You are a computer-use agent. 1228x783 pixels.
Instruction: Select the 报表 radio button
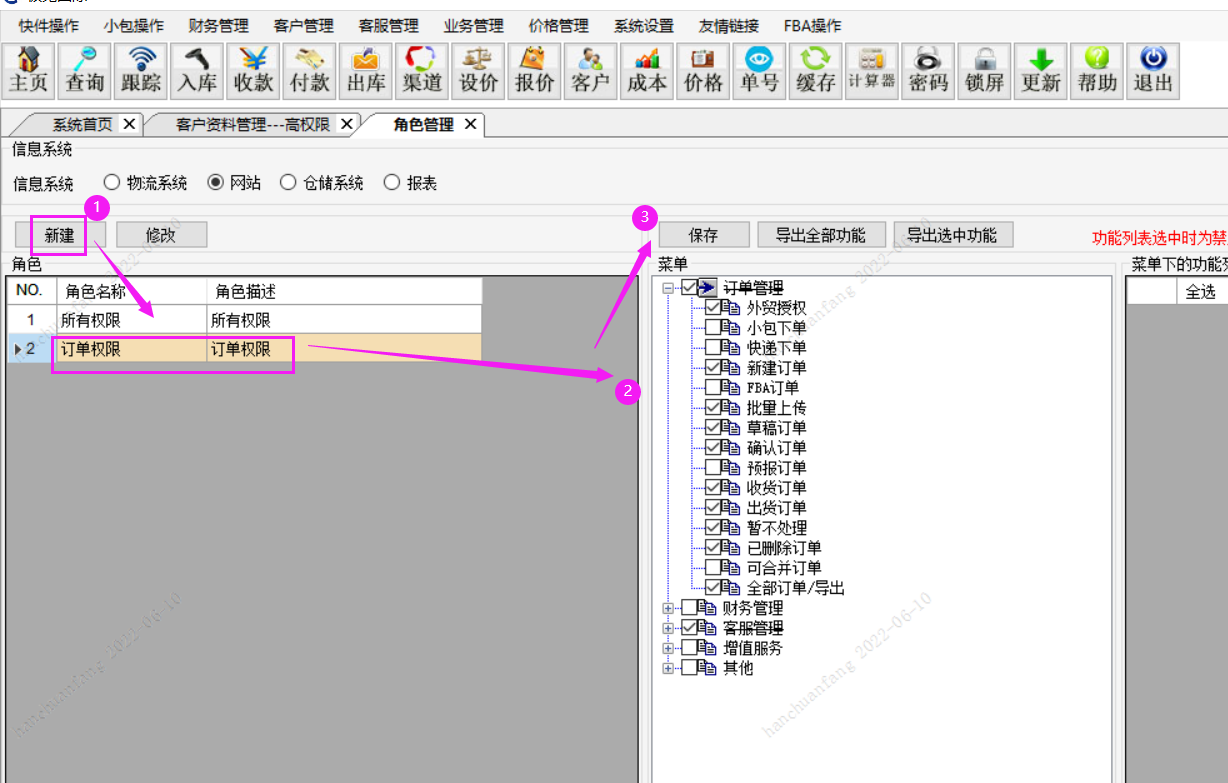tap(392, 183)
